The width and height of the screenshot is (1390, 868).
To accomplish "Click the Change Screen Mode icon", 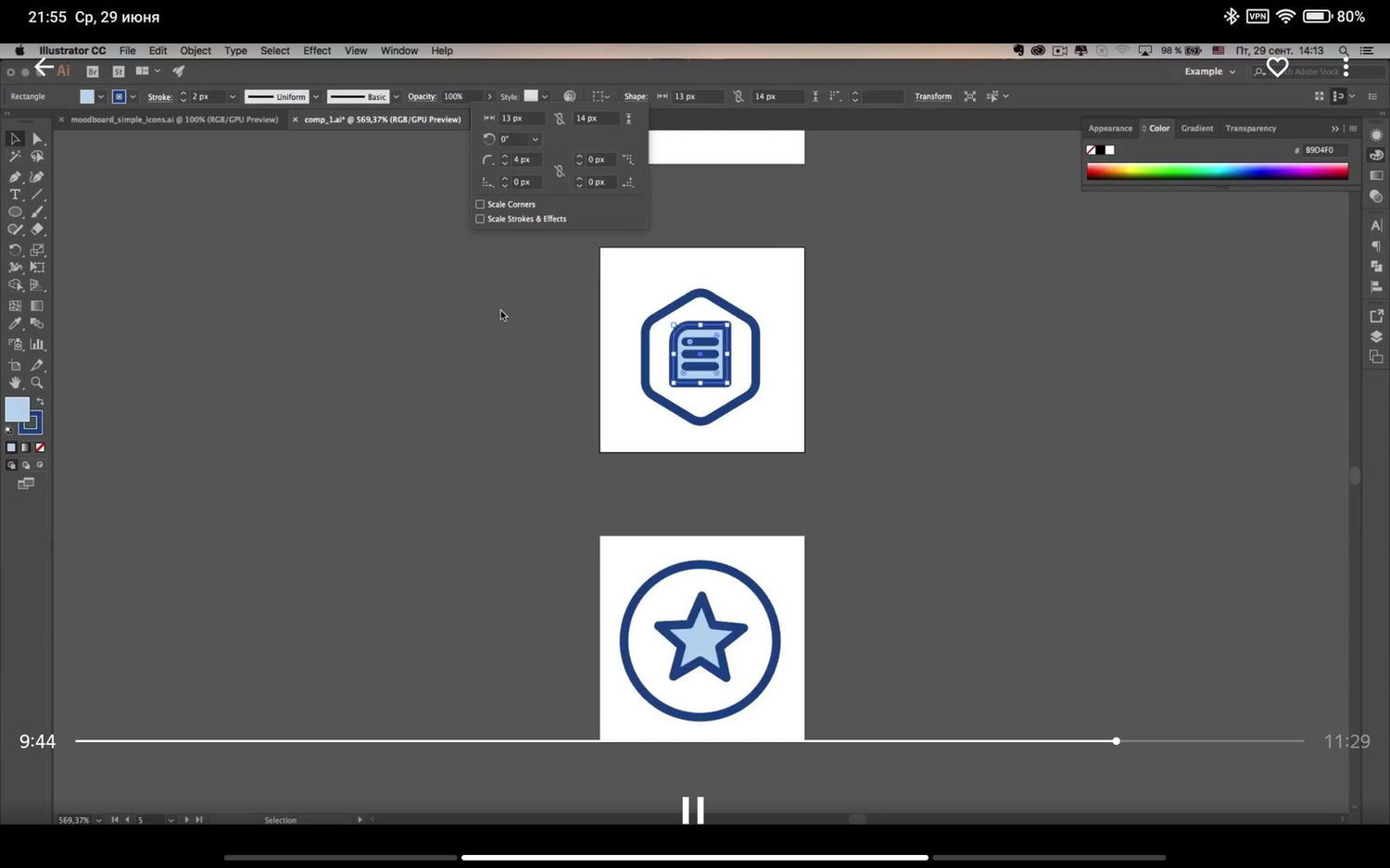I will (x=26, y=484).
